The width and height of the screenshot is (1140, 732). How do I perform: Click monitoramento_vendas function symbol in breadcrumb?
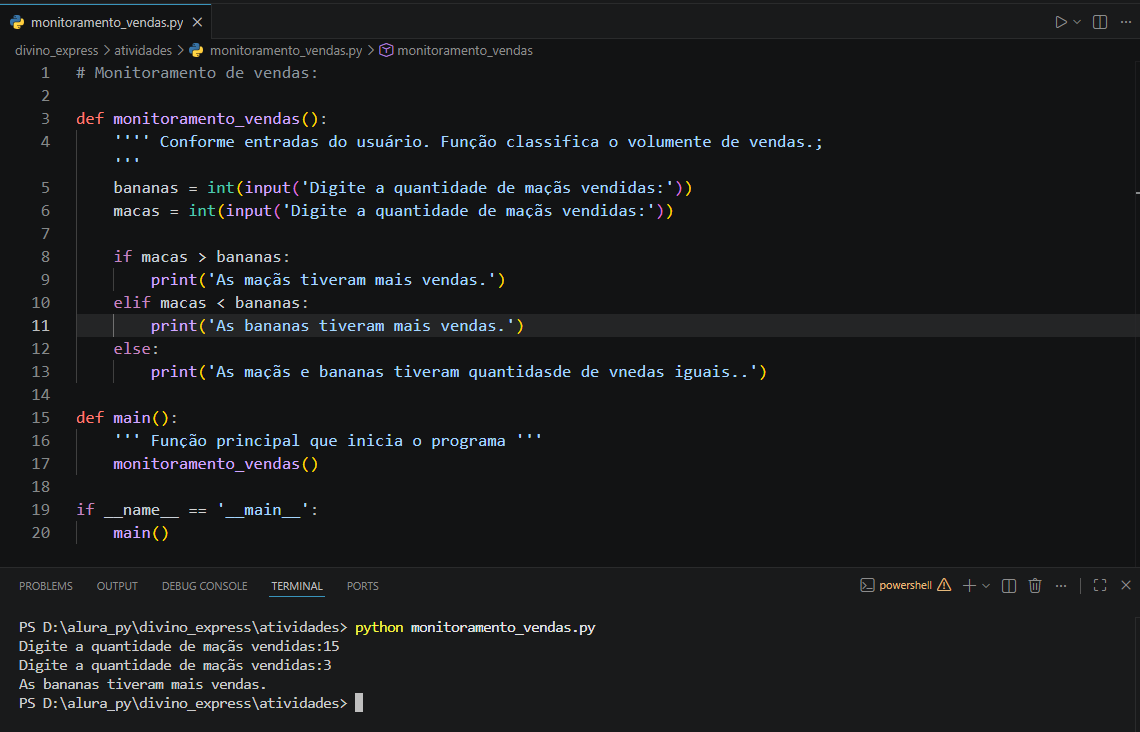465,50
